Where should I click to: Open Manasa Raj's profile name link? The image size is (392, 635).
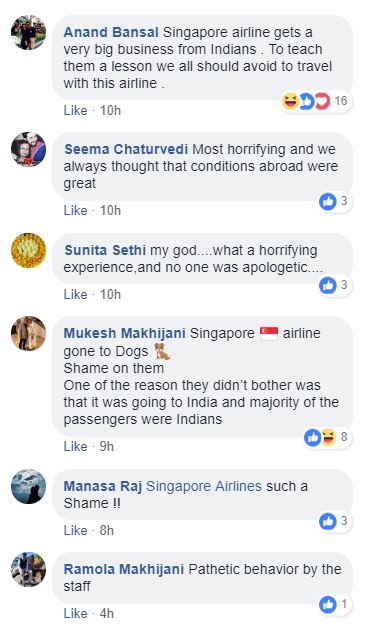[102, 486]
